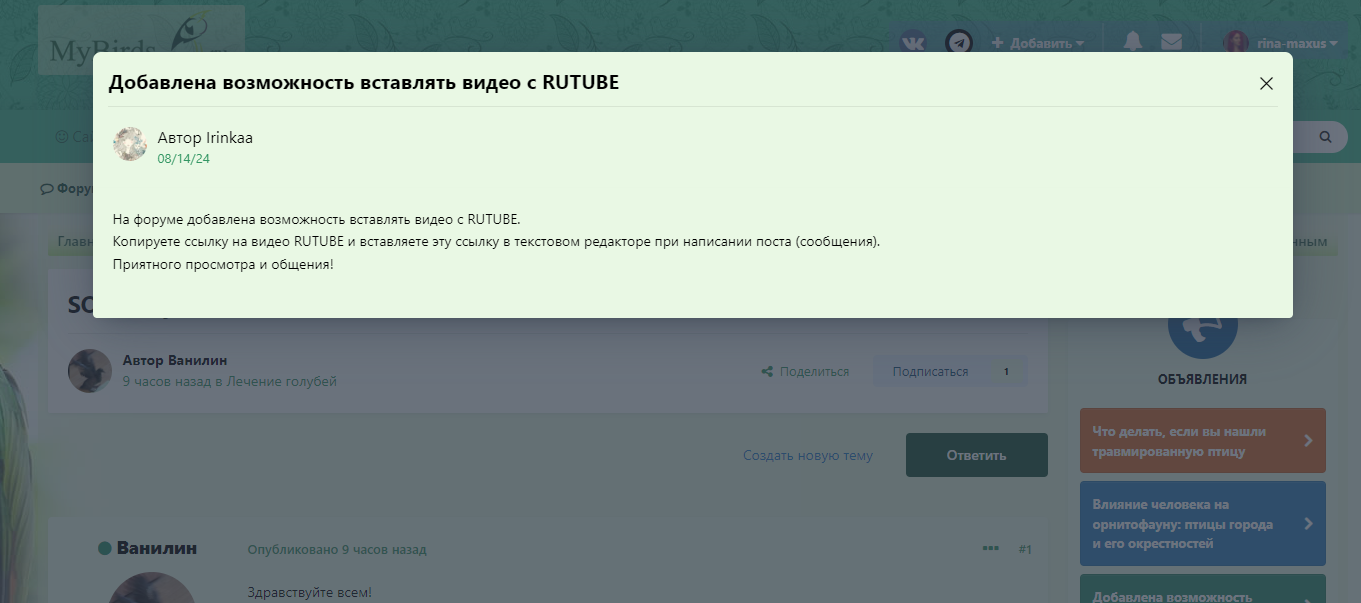Open the post options ellipsis menu

click(x=991, y=548)
